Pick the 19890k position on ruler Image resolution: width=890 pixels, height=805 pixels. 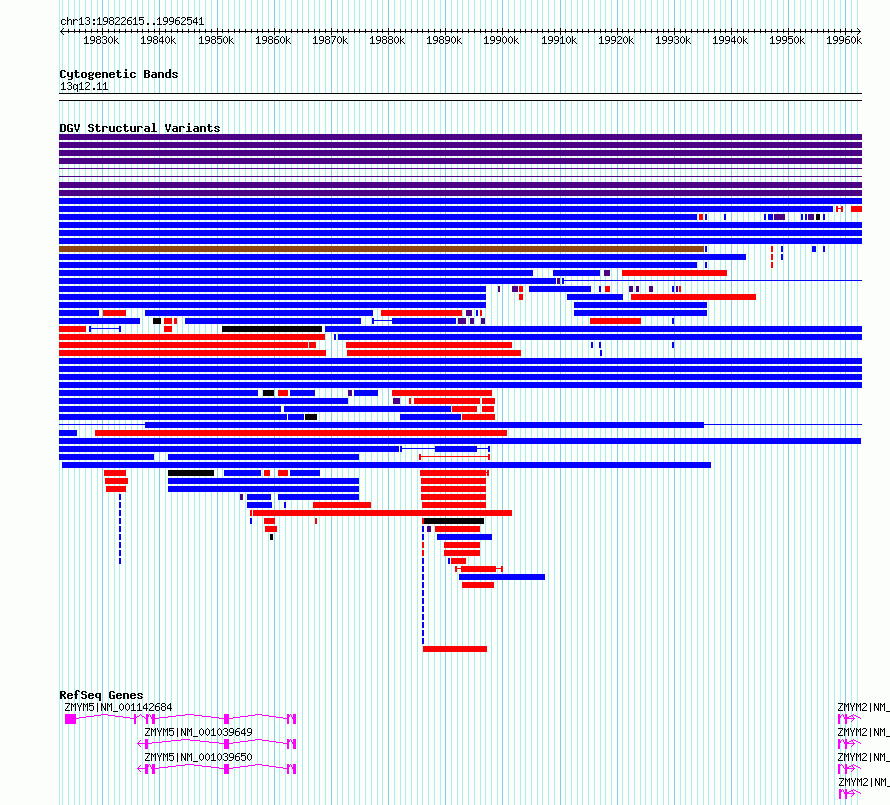point(444,40)
